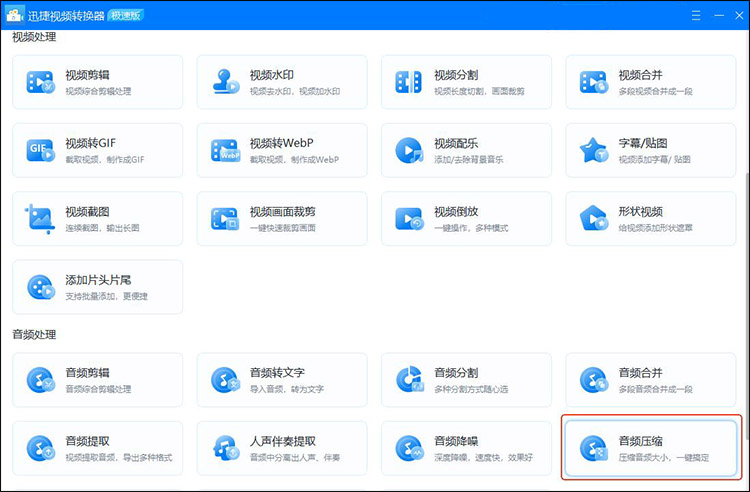750x492 pixels.
Task: Open 添加片头片尾 intro/outro tool
Action: coord(98,287)
